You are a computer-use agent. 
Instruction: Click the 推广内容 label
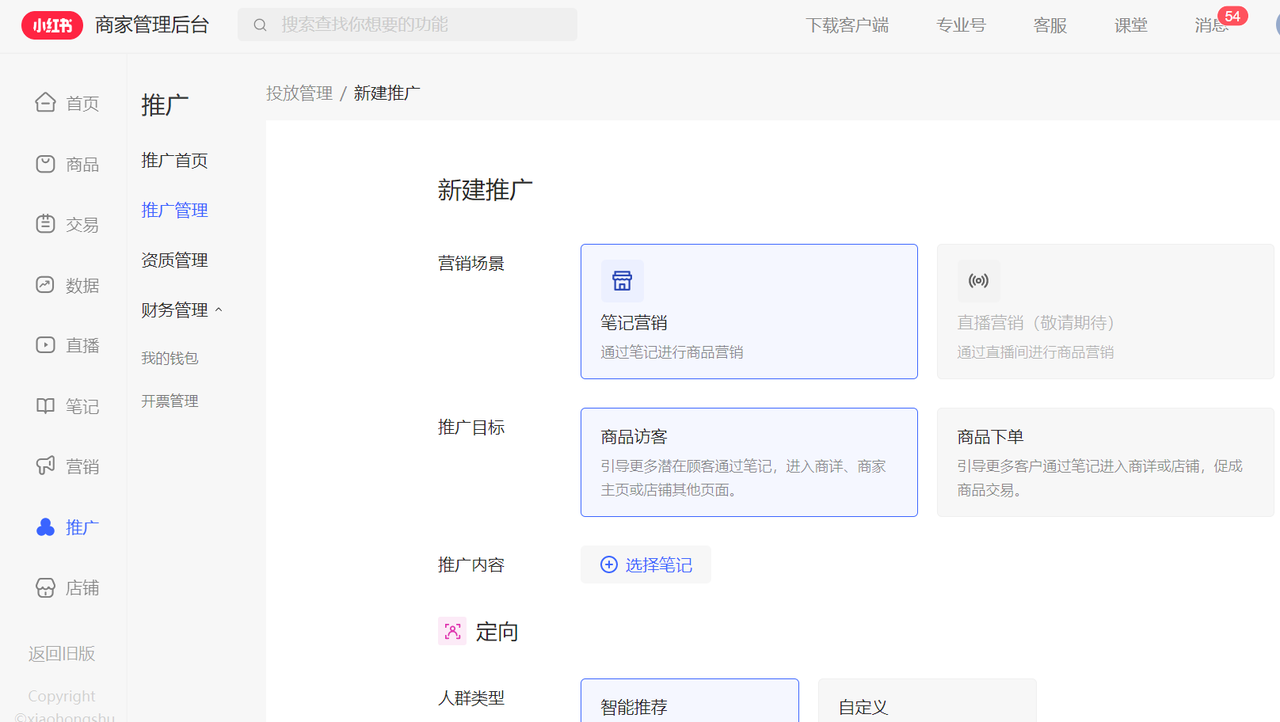(471, 565)
